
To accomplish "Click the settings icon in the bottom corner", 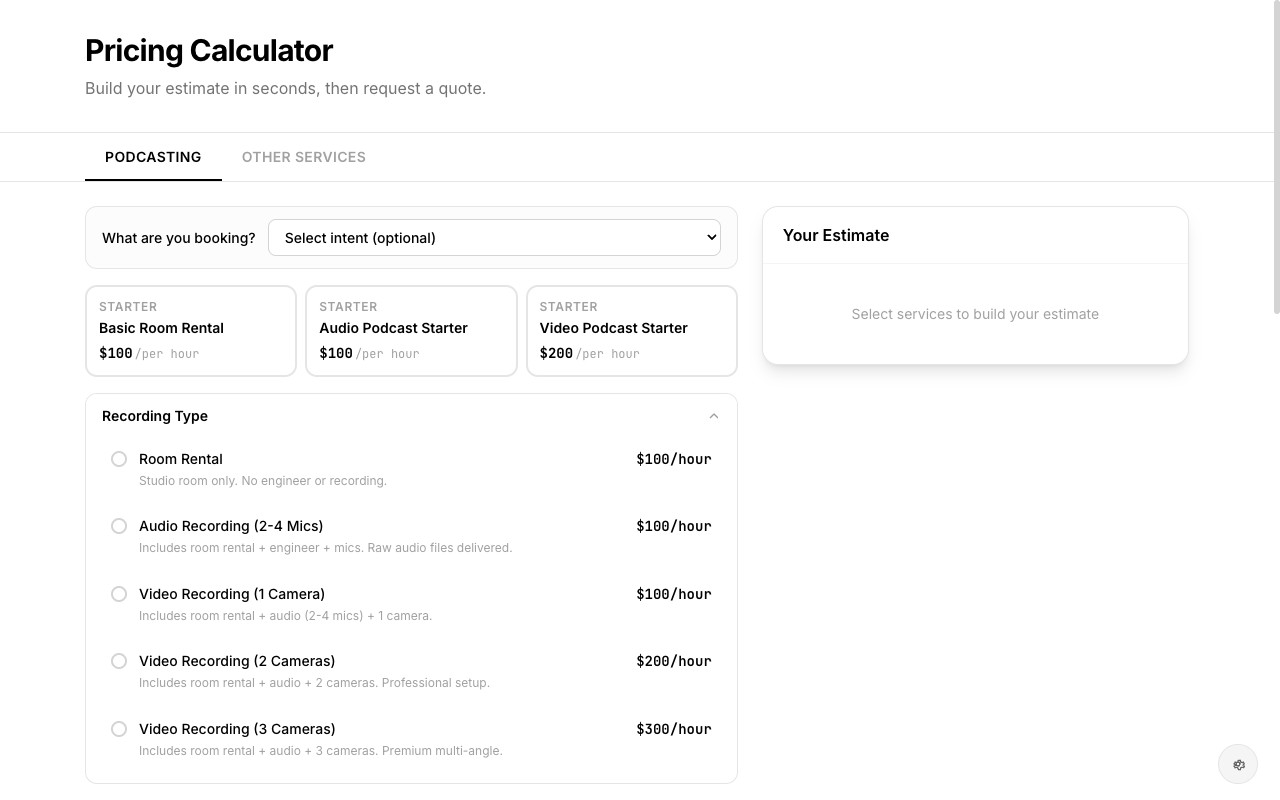I will (x=1238, y=765).
